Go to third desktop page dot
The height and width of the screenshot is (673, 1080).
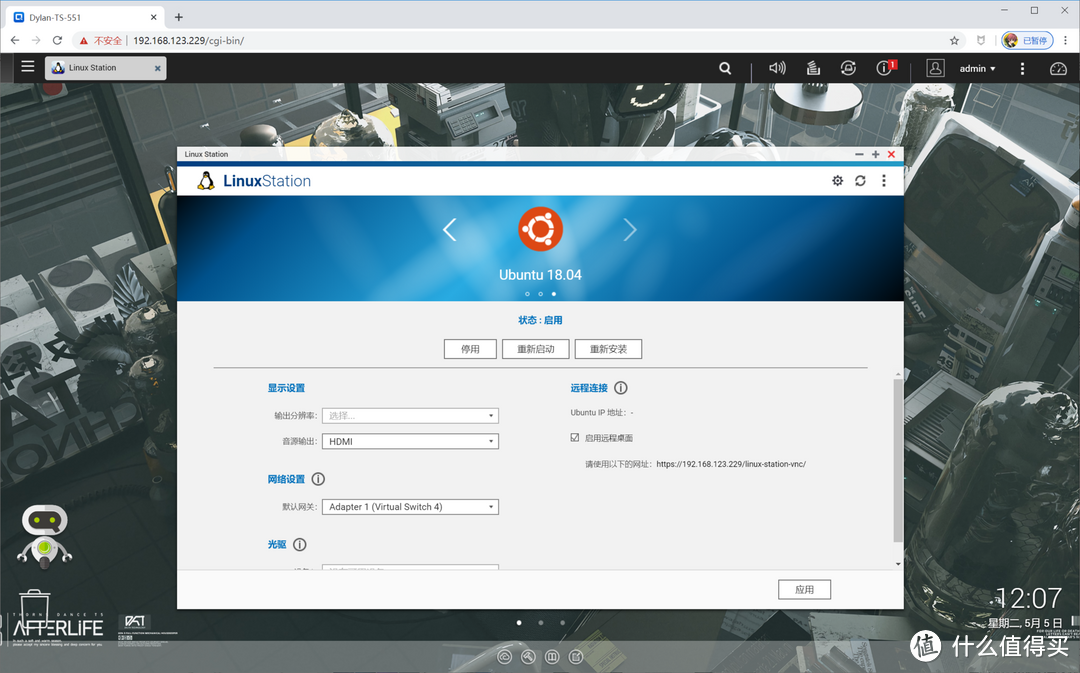pos(563,623)
